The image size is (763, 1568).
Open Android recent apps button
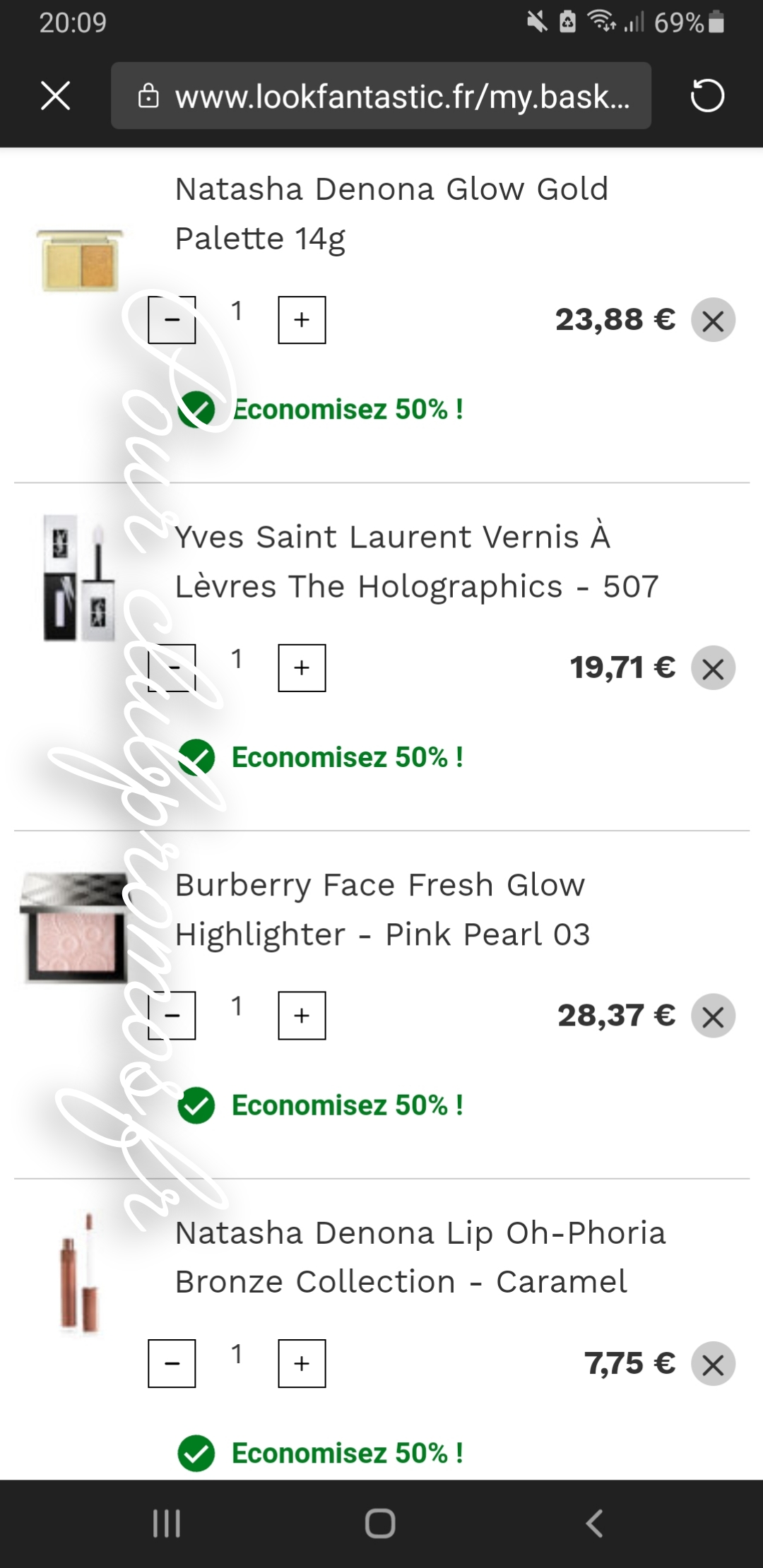coord(167,1524)
